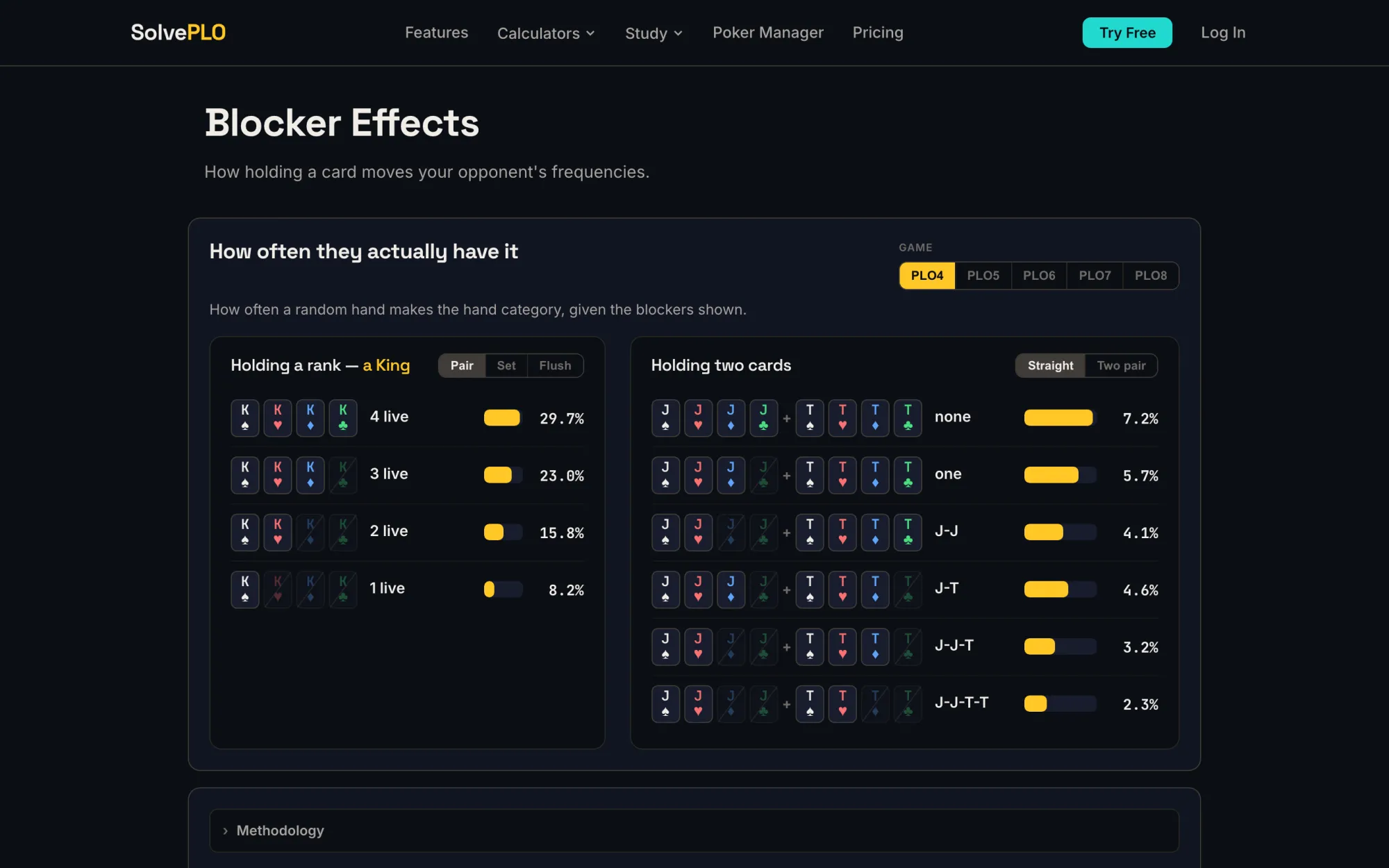1389x868 pixels.
Task: Click the Ten of diamonds card in the J-J-T row
Action: pos(875,646)
